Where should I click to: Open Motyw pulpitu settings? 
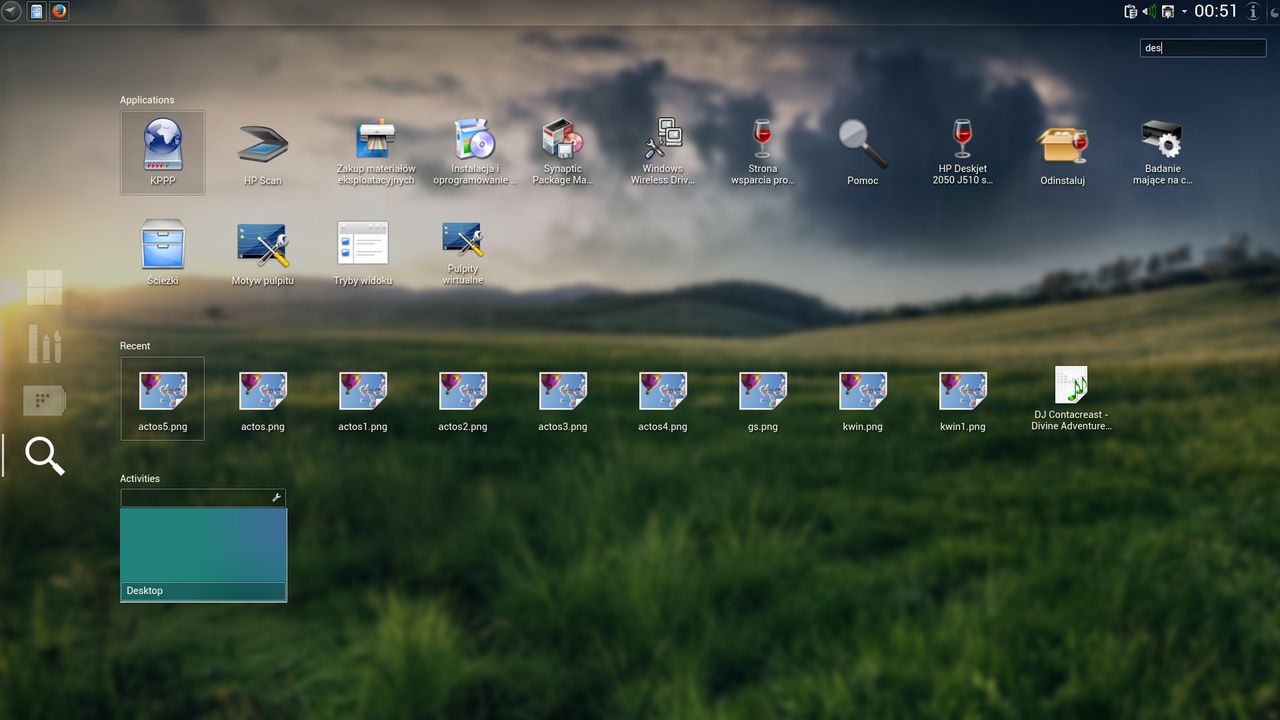(x=263, y=252)
